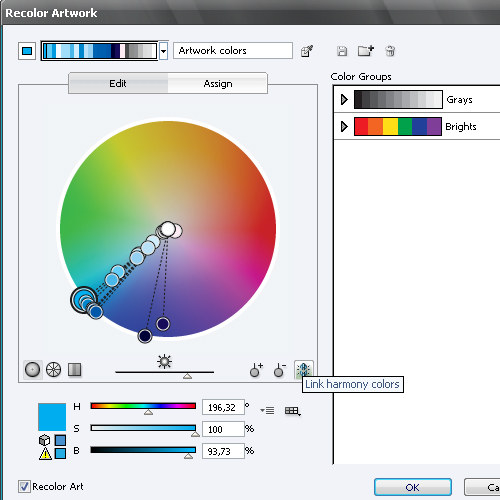The image size is (500, 500).
Task: Select the segmented color wheel display icon
Action: tap(53, 370)
